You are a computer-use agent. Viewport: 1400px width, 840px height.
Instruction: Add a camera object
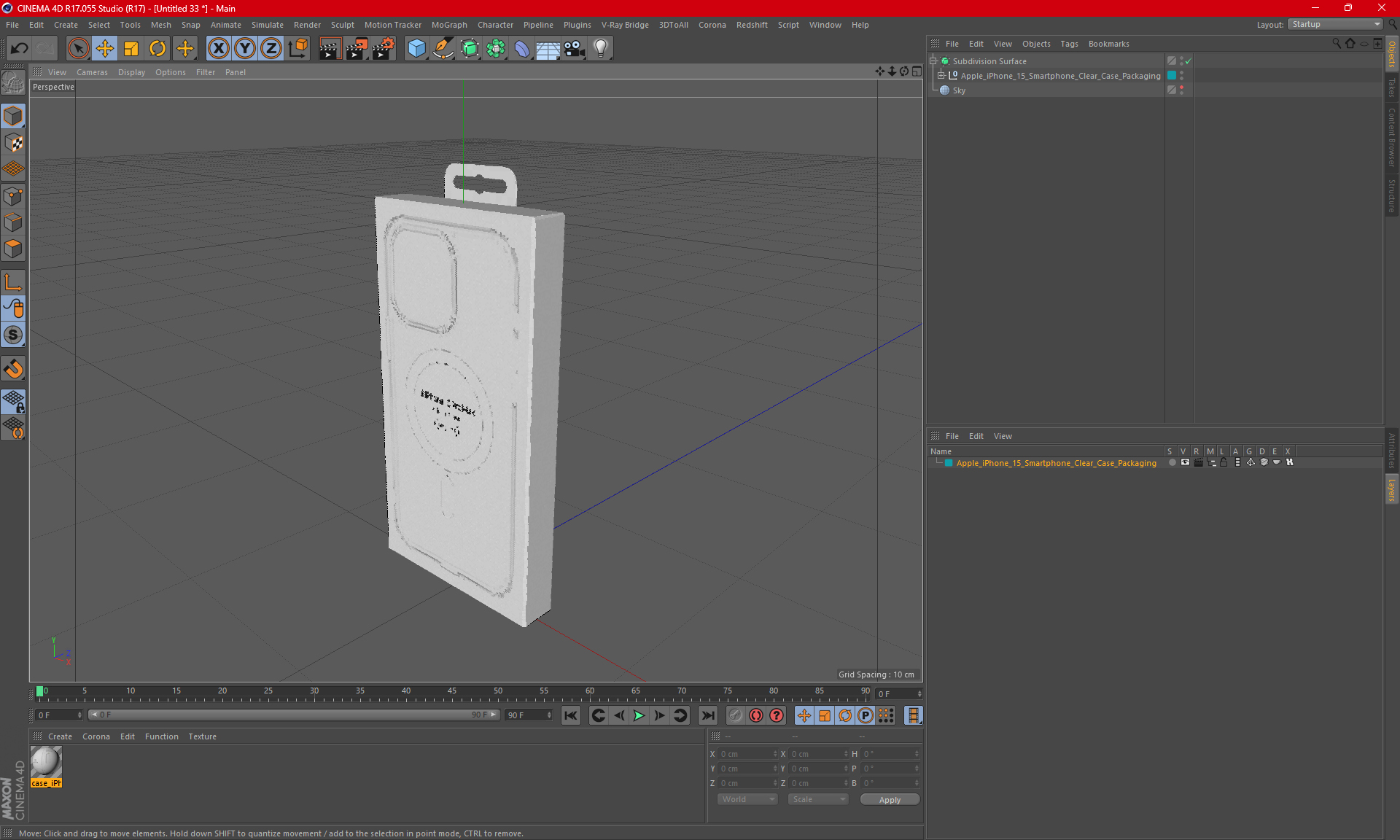(x=575, y=48)
